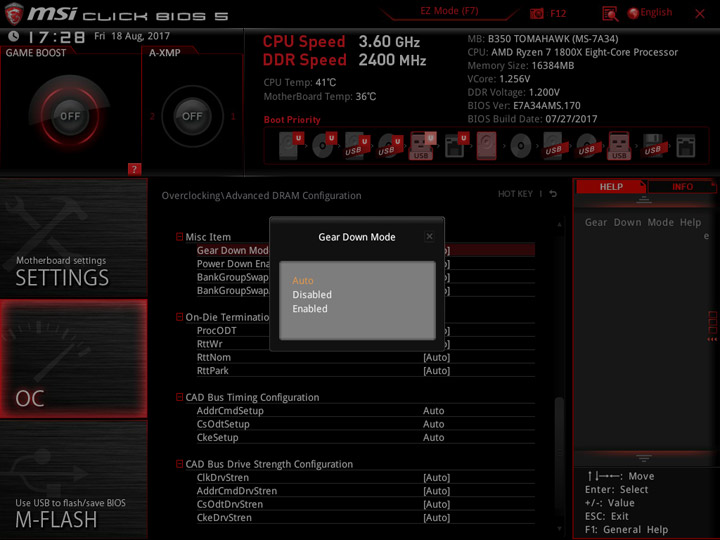Edit the AddrCmdSetup Auto value field
The image size is (720, 540).
click(433, 411)
